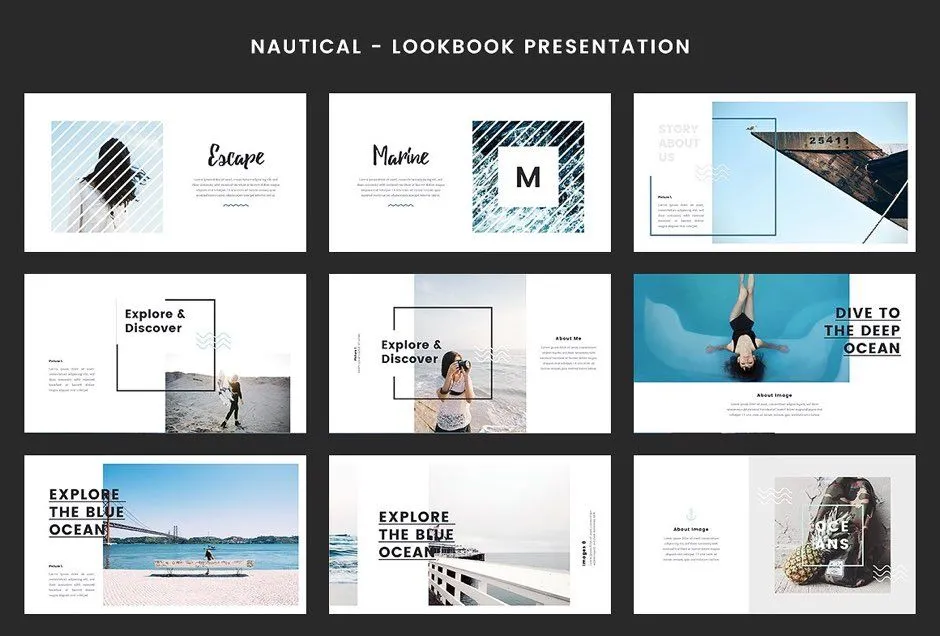The height and width of the screenshot is (636, 940).
Task: Click the bridge and bench beach photo
Action: click(x=201, y=535)
